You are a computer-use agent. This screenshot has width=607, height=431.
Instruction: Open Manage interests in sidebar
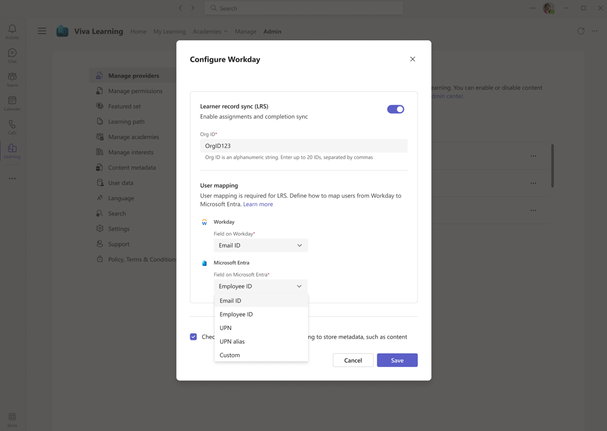[x=130, y=152]
